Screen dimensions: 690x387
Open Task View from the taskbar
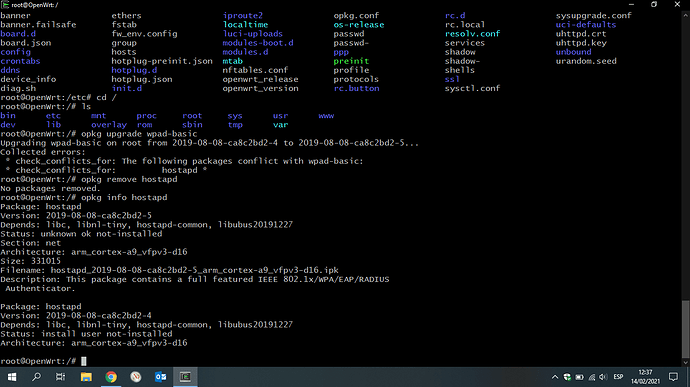(60, 377)
